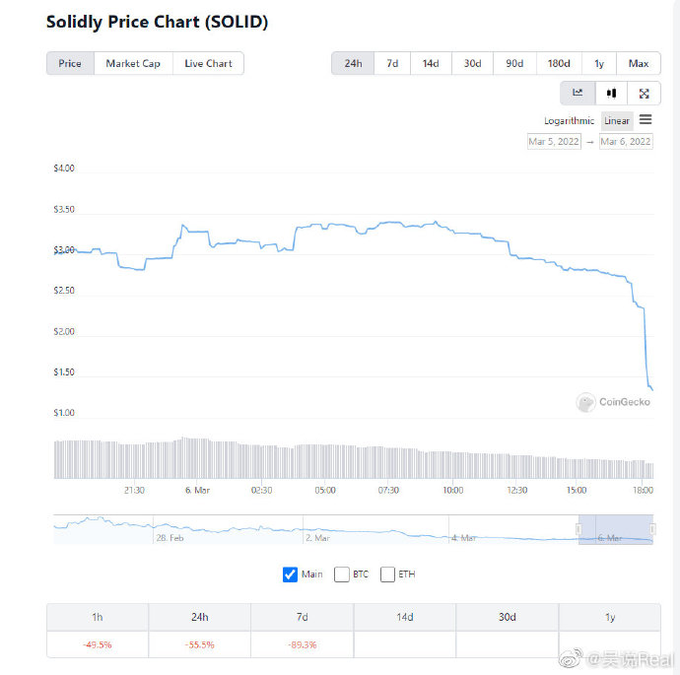Viewport: 680px width, 675px height.
Task: Grab the left range navigator handle
Action: (x=579, y=529)
